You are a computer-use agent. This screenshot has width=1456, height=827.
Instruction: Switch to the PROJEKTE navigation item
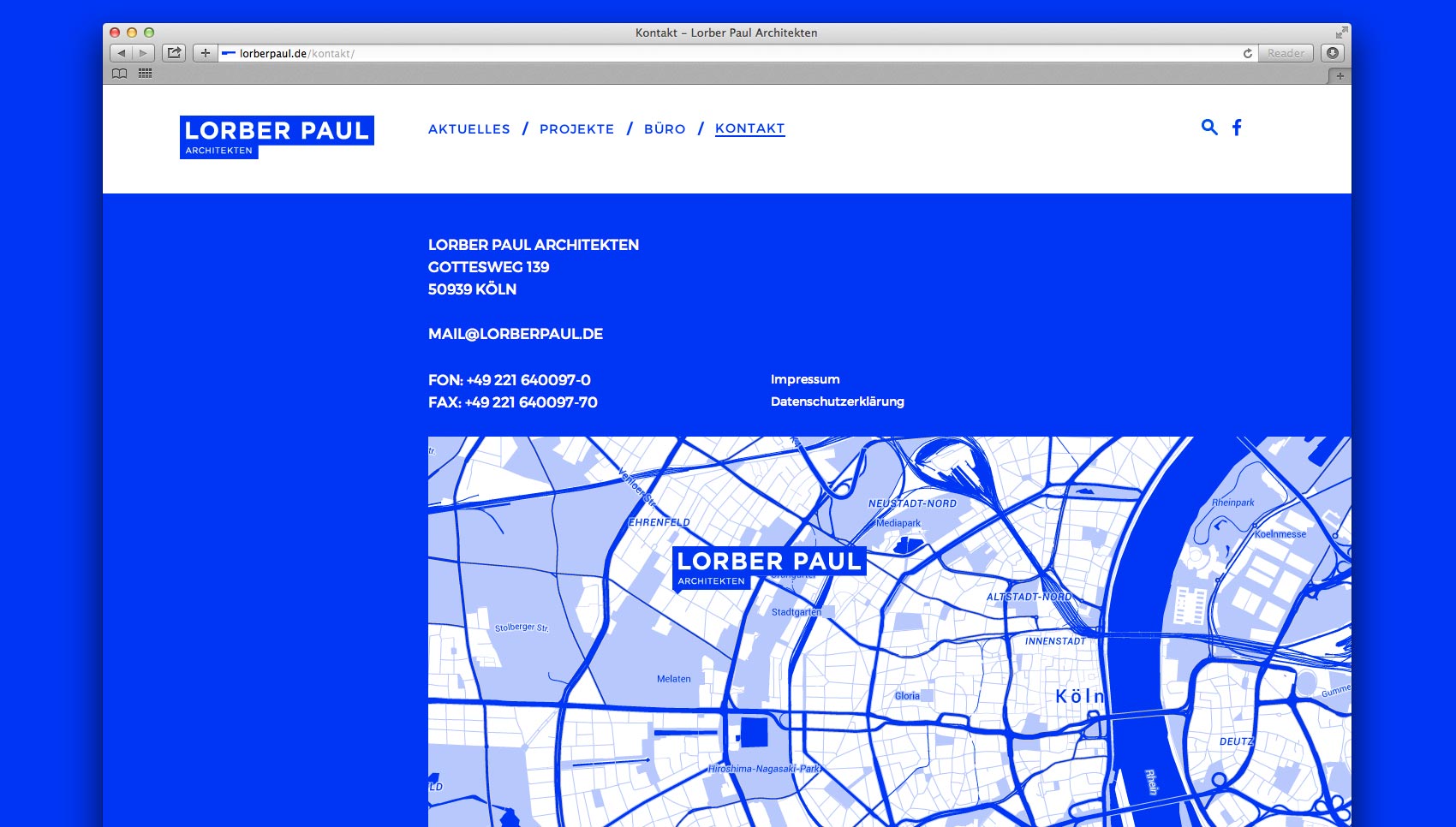pyautogui.click(x=576, y=128)
